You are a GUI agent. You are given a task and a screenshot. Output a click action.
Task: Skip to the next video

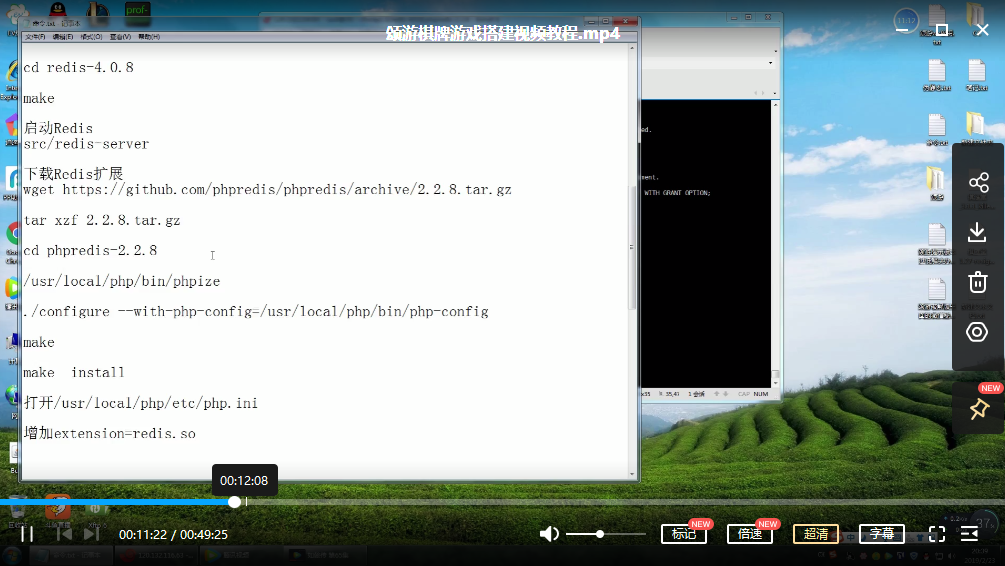click(92, 534)
